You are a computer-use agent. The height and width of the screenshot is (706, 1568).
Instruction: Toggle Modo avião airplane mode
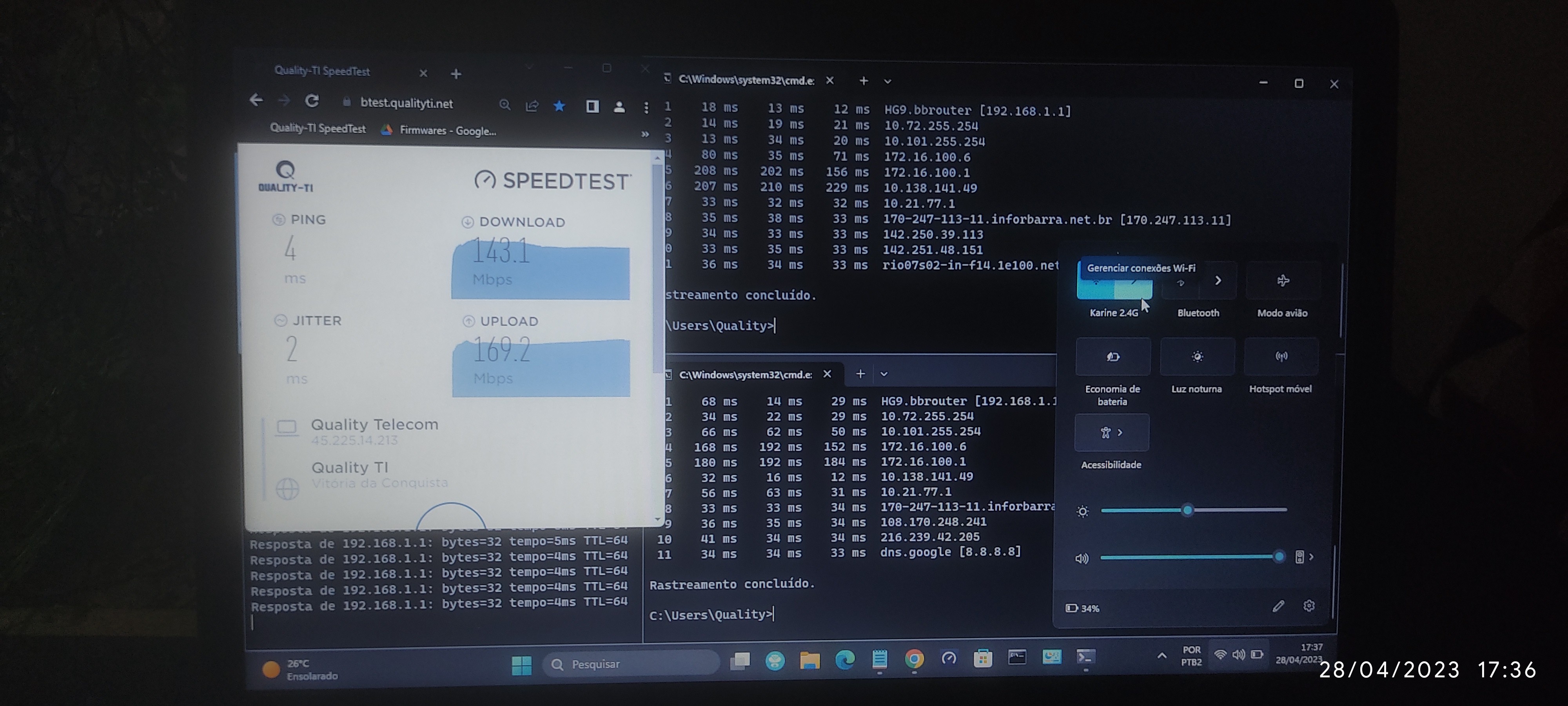tap(1283, 281)
